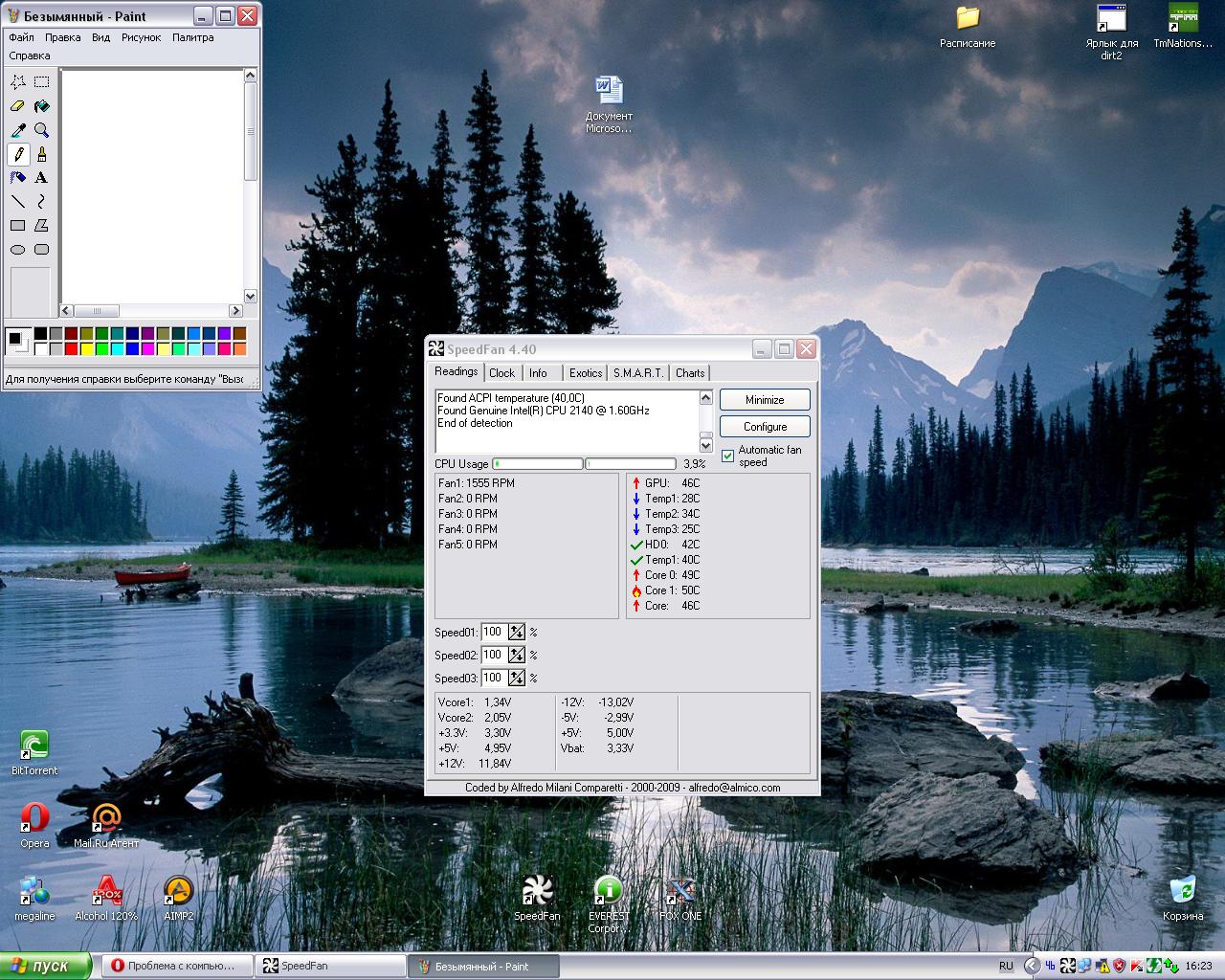
Task: Open the Exotics tab in SpeedFan
Action: (x=586, y=373)
